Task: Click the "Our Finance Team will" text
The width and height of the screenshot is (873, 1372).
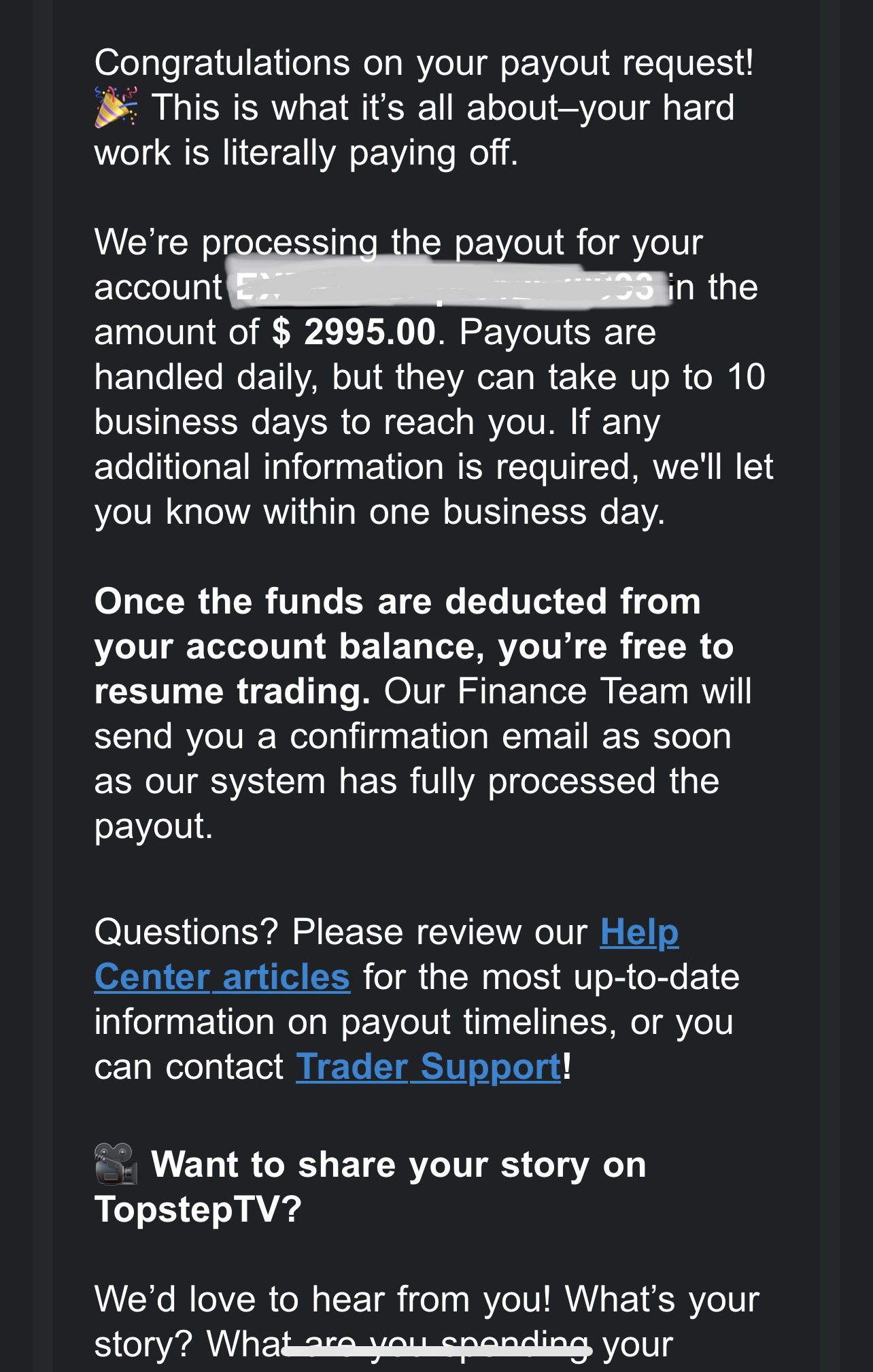Action: 568,691
